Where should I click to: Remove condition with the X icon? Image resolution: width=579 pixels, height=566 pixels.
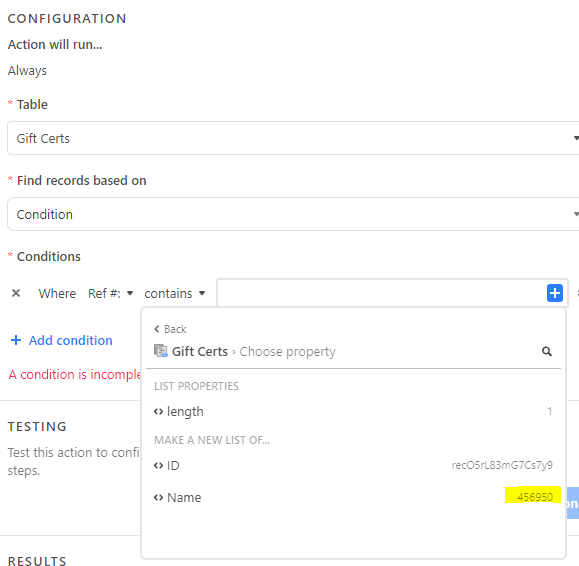coord(16,293)
